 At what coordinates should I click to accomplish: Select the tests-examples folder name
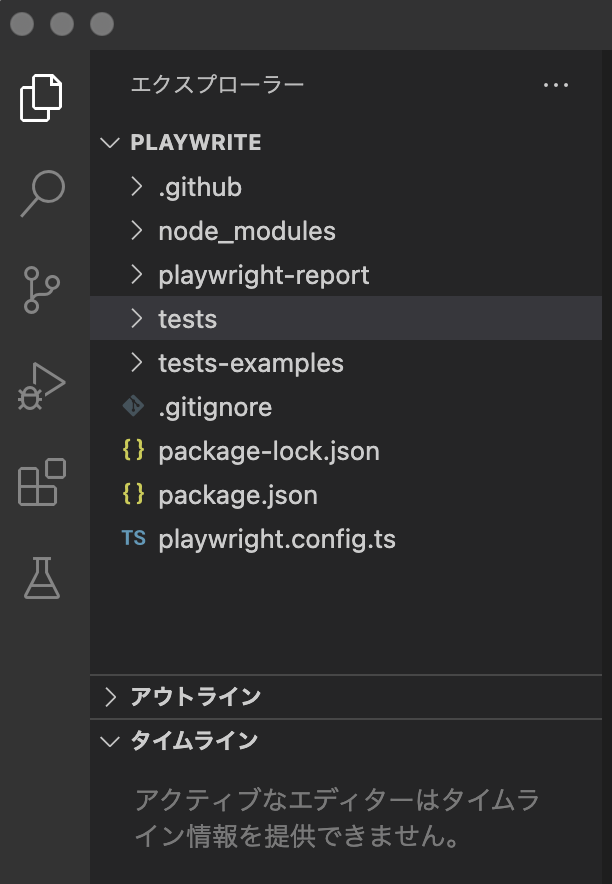point(251,363)
